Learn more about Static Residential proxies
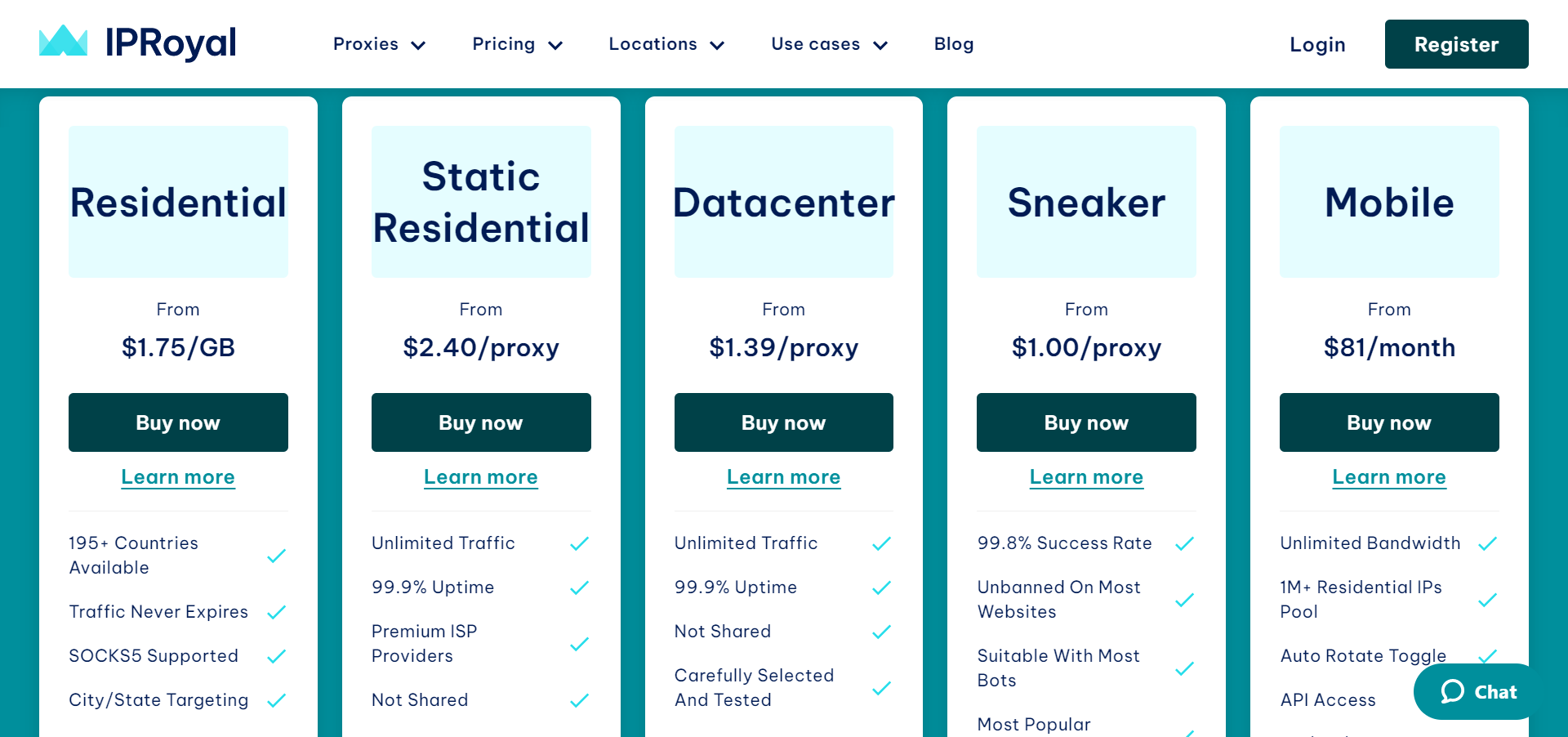The width and height of the screenshot is (1568, 737). pos(480,477)
